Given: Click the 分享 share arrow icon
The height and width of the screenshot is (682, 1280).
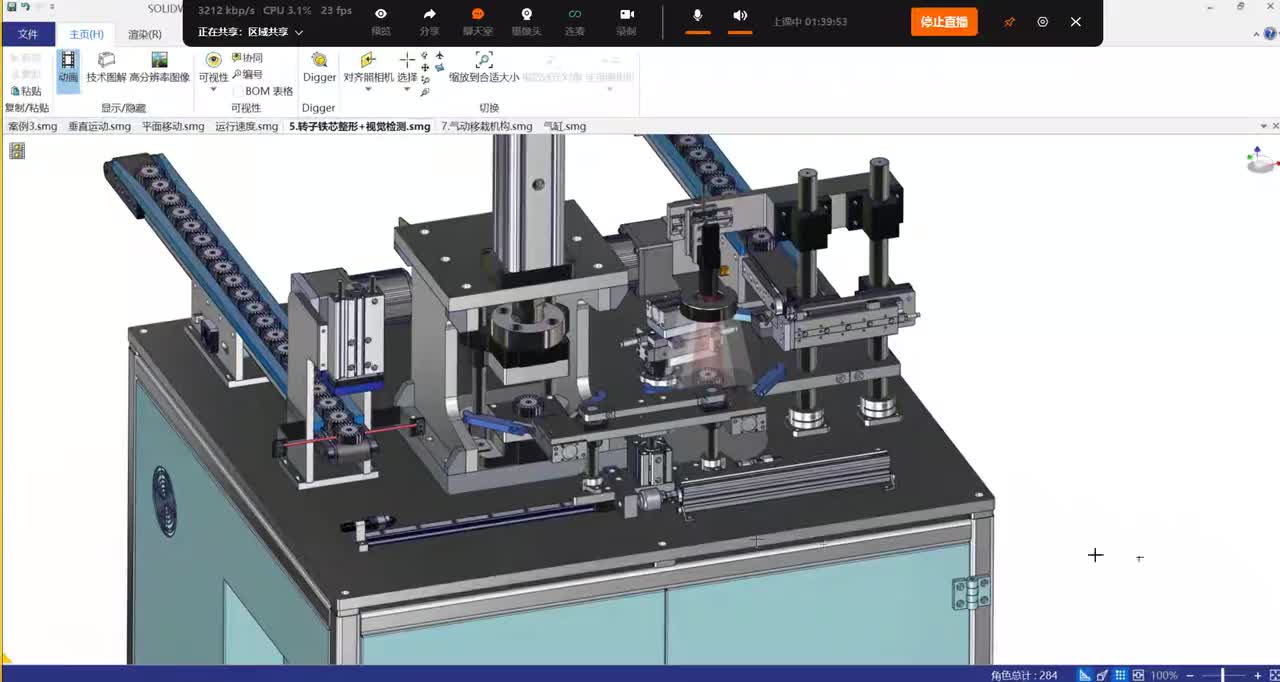Looking at the screenshot, I should (429, 15).
